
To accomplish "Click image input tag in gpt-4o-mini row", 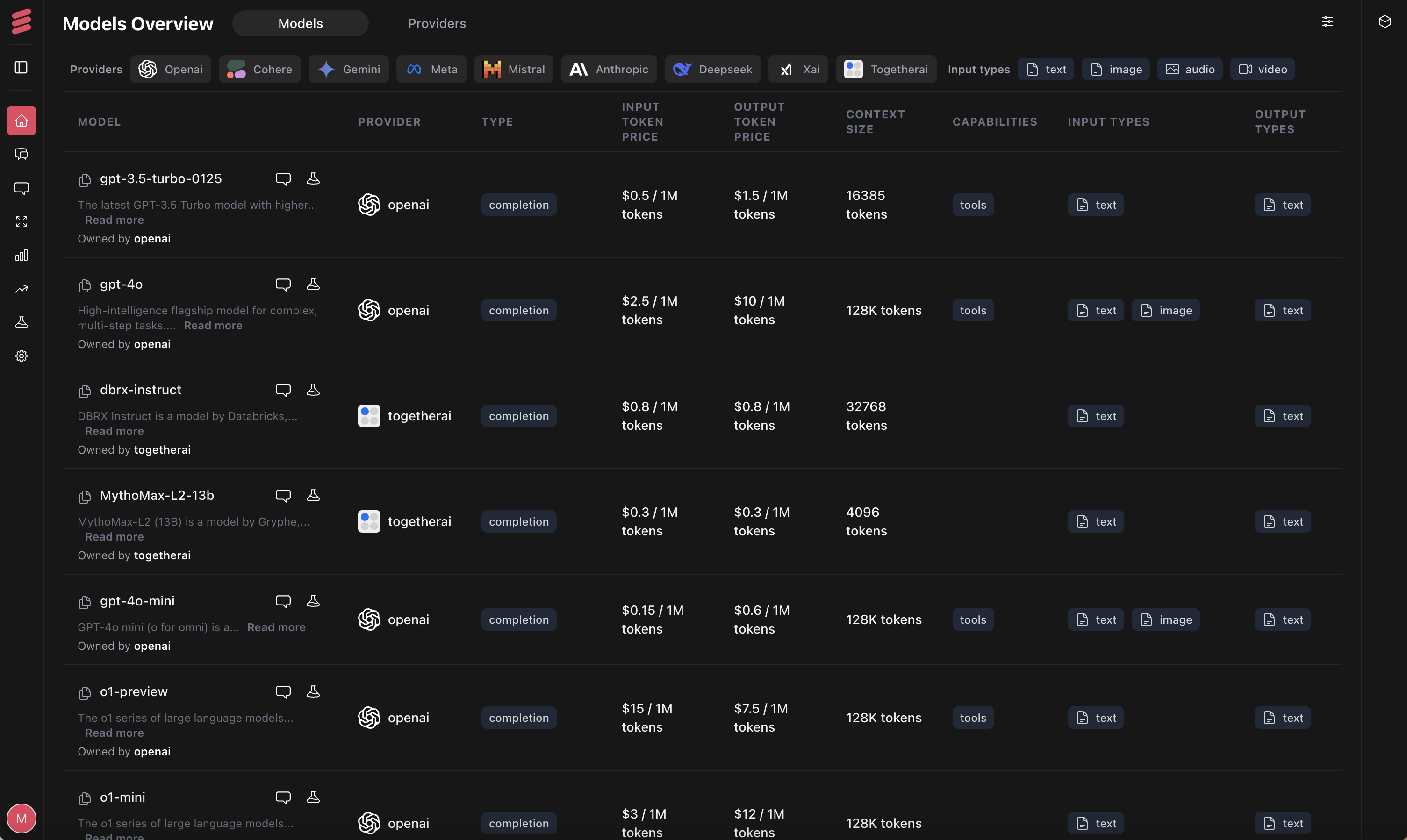I will 1166,620.
